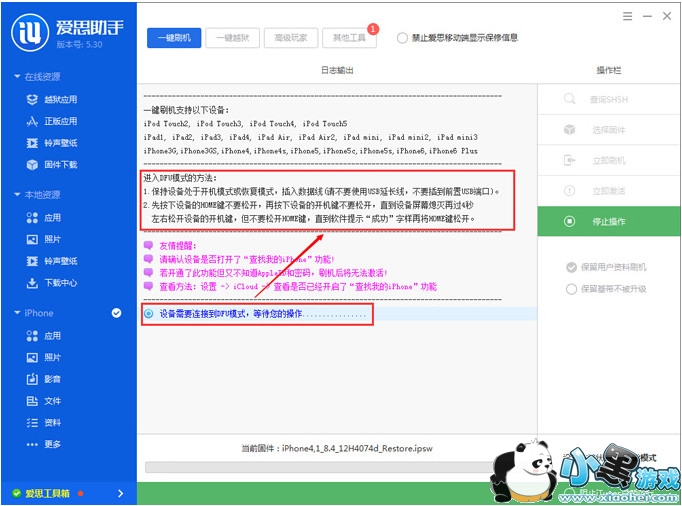Click the 选择固件 box icon
Screen dimensions: 682x506
pyautogui.click(x=569, y=130)
